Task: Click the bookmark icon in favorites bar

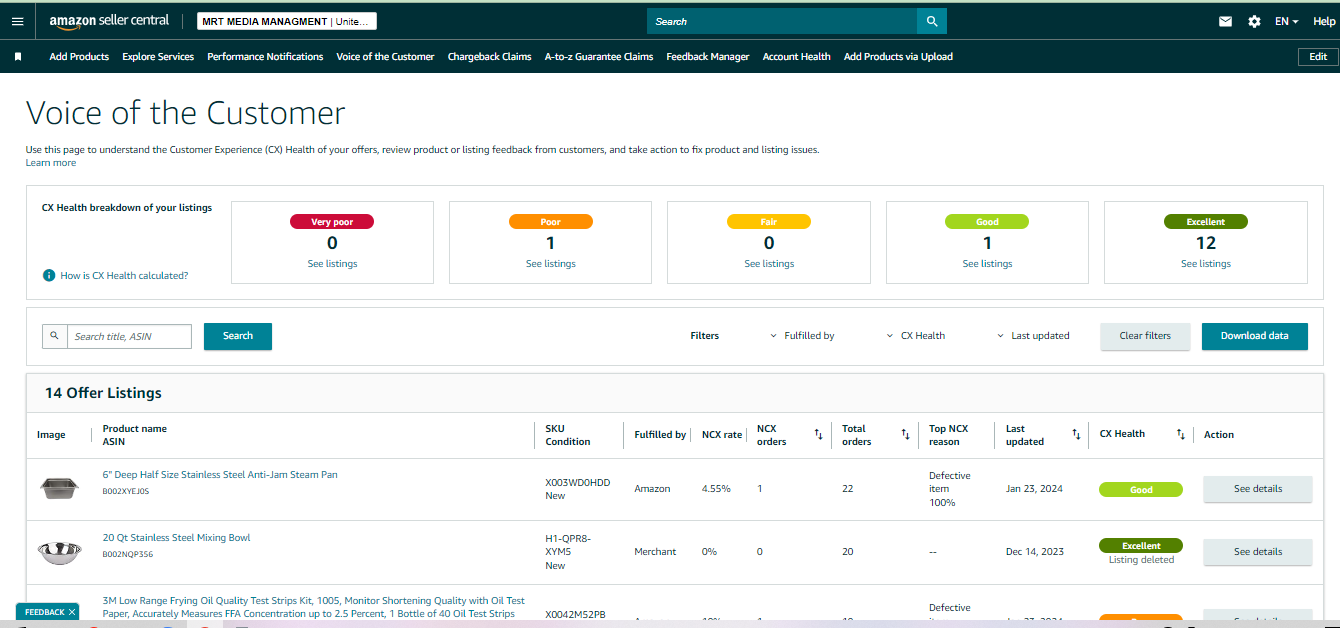Action: coord(18,57)
